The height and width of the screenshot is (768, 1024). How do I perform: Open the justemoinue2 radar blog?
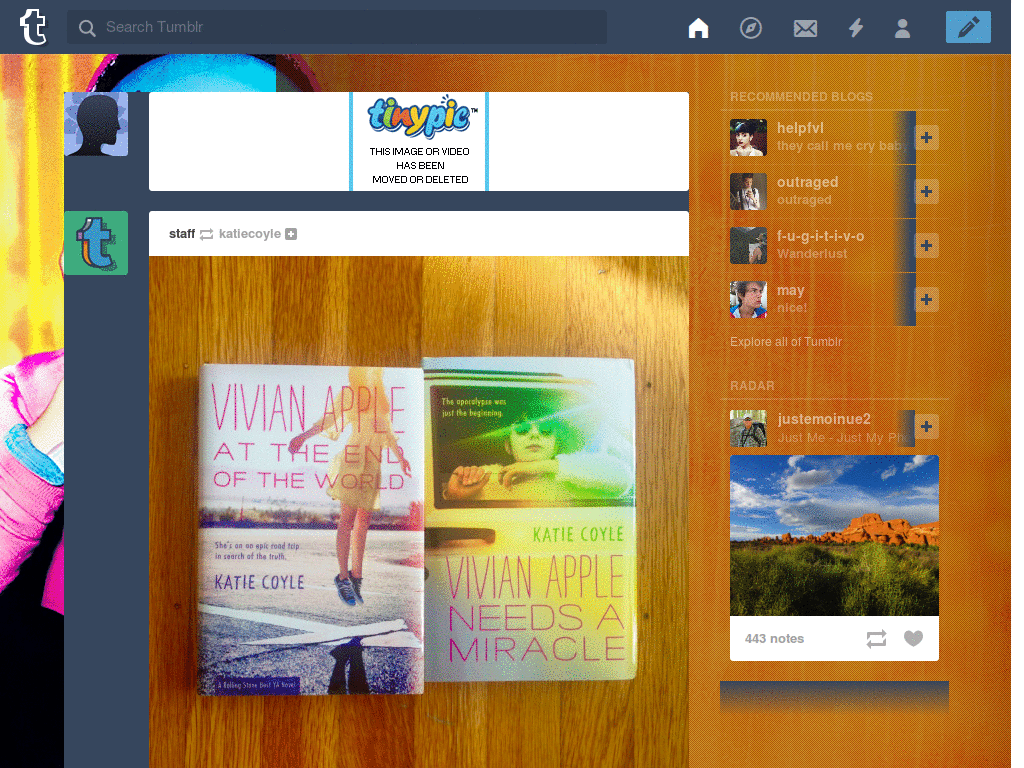(x=824, y=419)
